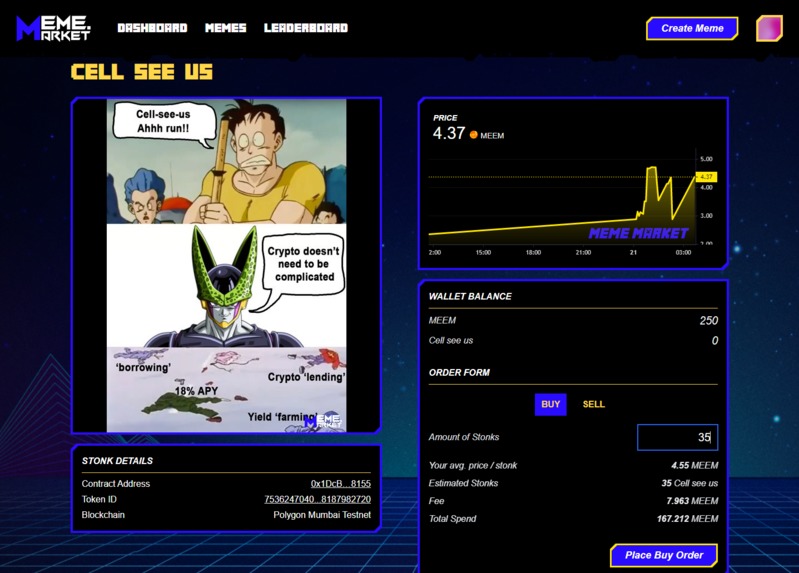The image size is (799, 573).
Task: Click the 18:00 chart time label
Action: tap(533, 252)
